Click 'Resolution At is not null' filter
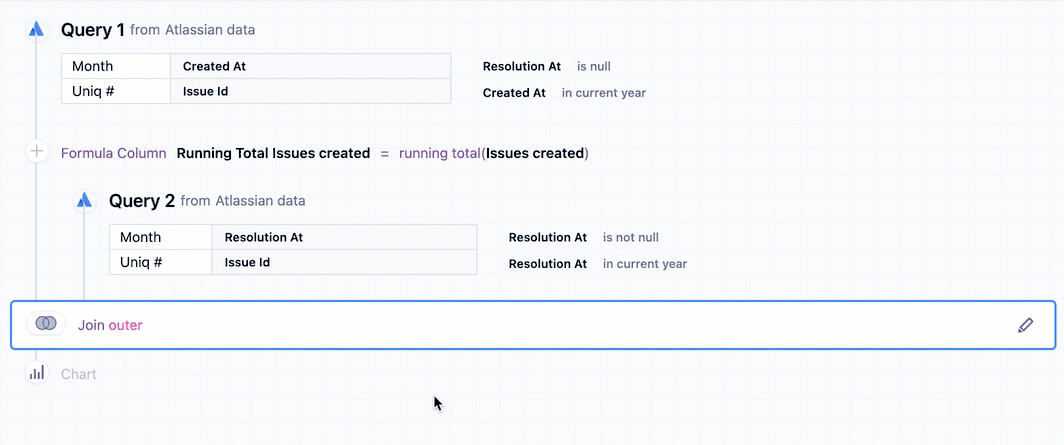Image resolution: width=1064 pixels, height=445 pixels. (584, 237)
